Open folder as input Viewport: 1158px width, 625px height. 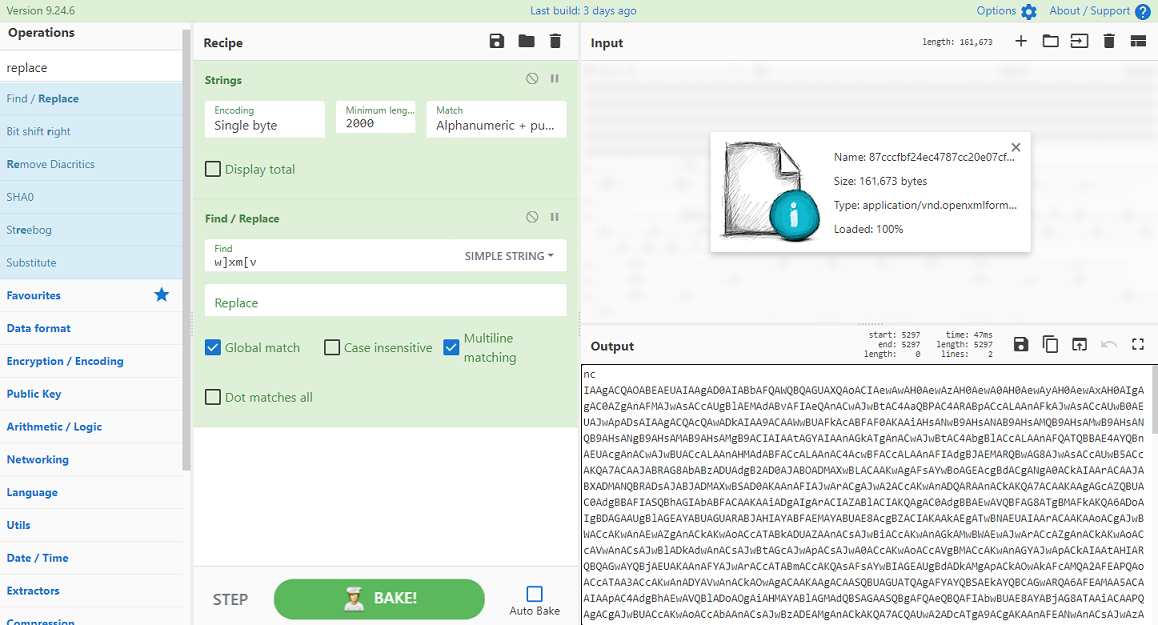point(1050,41)
